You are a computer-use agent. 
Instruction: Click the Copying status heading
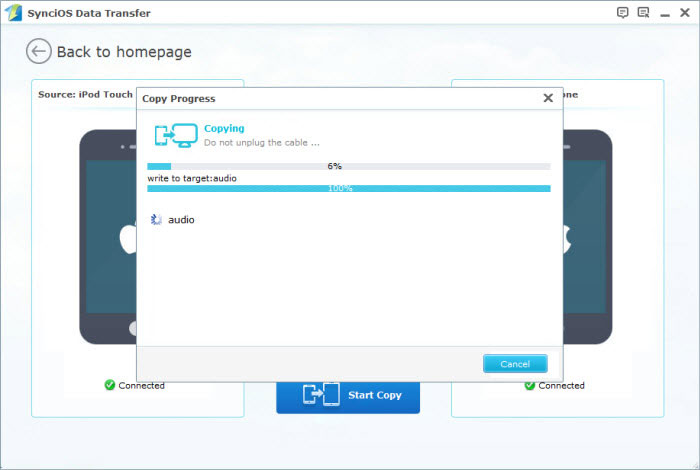224,129
